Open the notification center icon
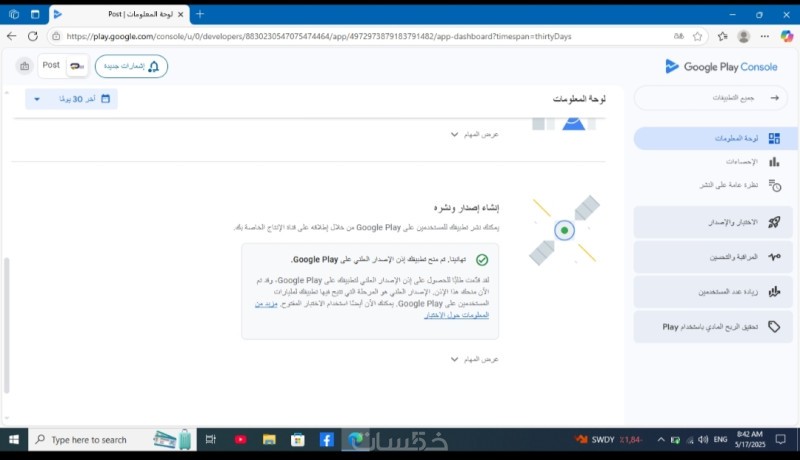800x460 pixels. click(x=780, y=440)
